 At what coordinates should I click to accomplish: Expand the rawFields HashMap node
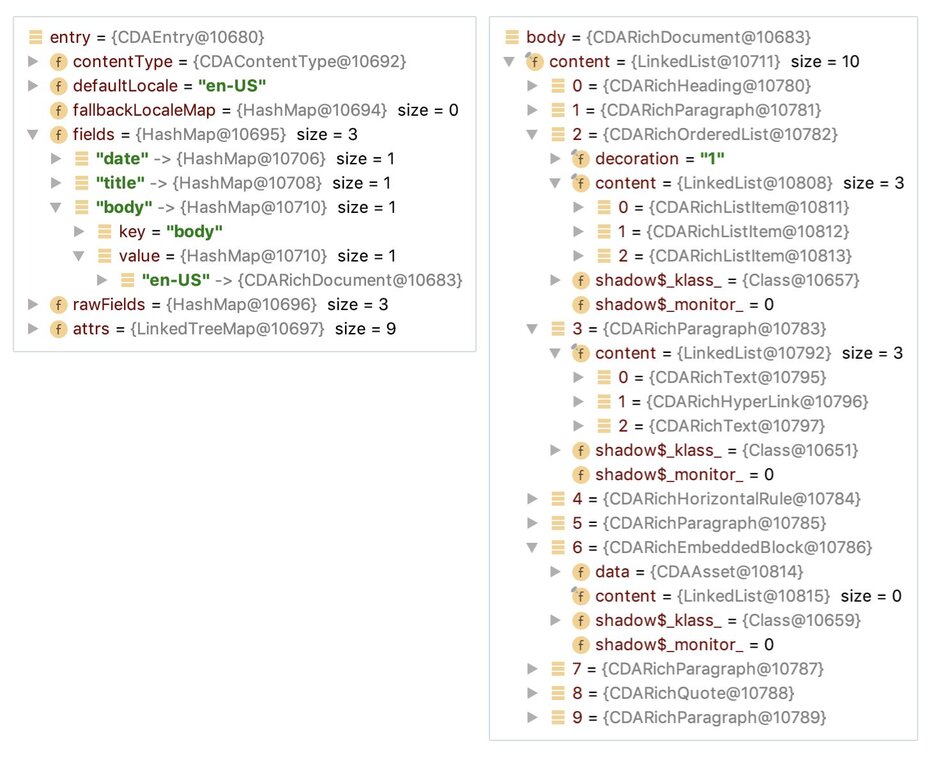click(33, 304)
